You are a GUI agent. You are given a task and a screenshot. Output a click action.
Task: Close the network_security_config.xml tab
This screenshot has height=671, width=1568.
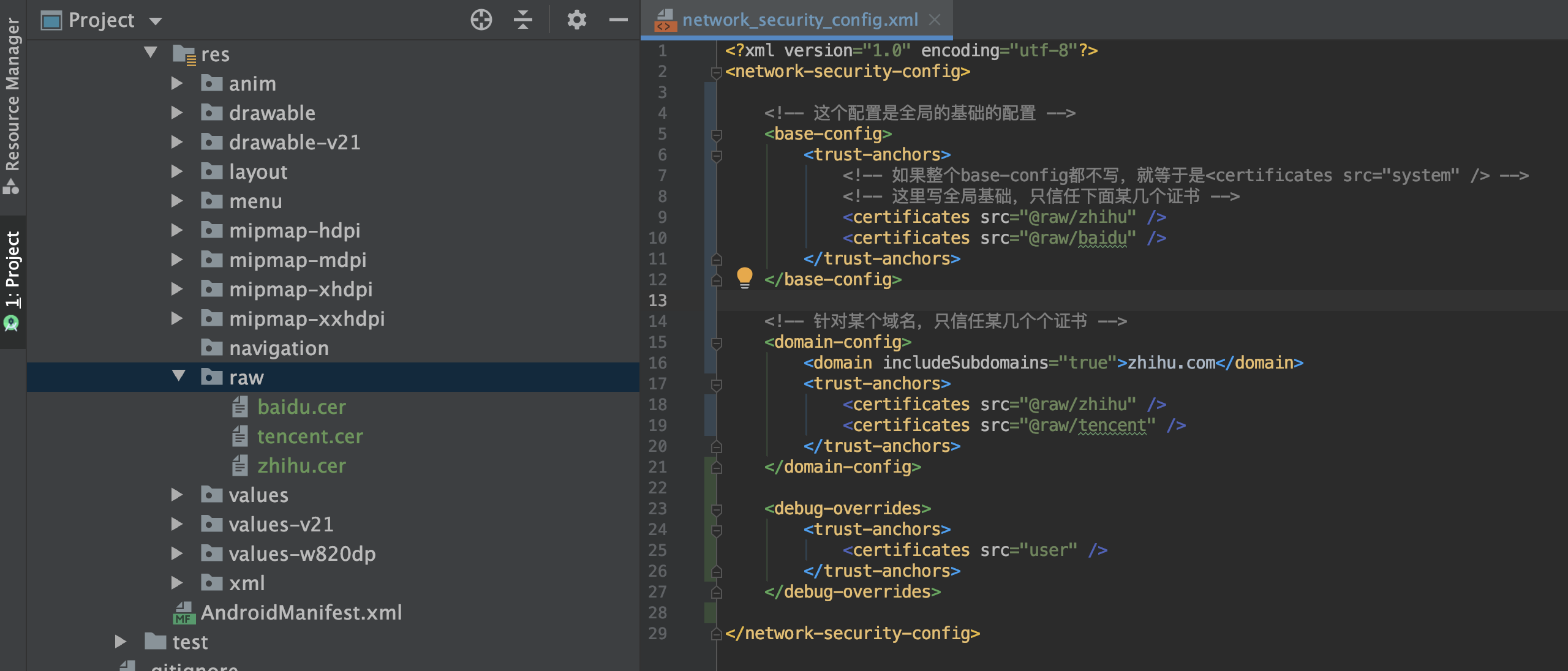[935, 20]
